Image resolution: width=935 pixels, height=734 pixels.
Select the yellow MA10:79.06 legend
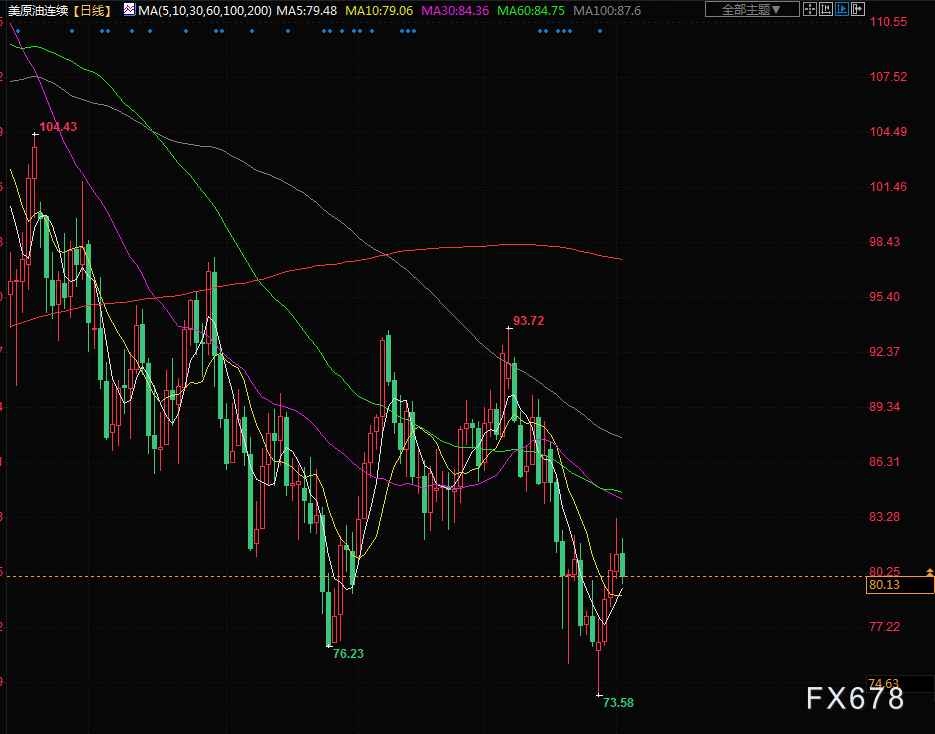(x=379, y=11)
